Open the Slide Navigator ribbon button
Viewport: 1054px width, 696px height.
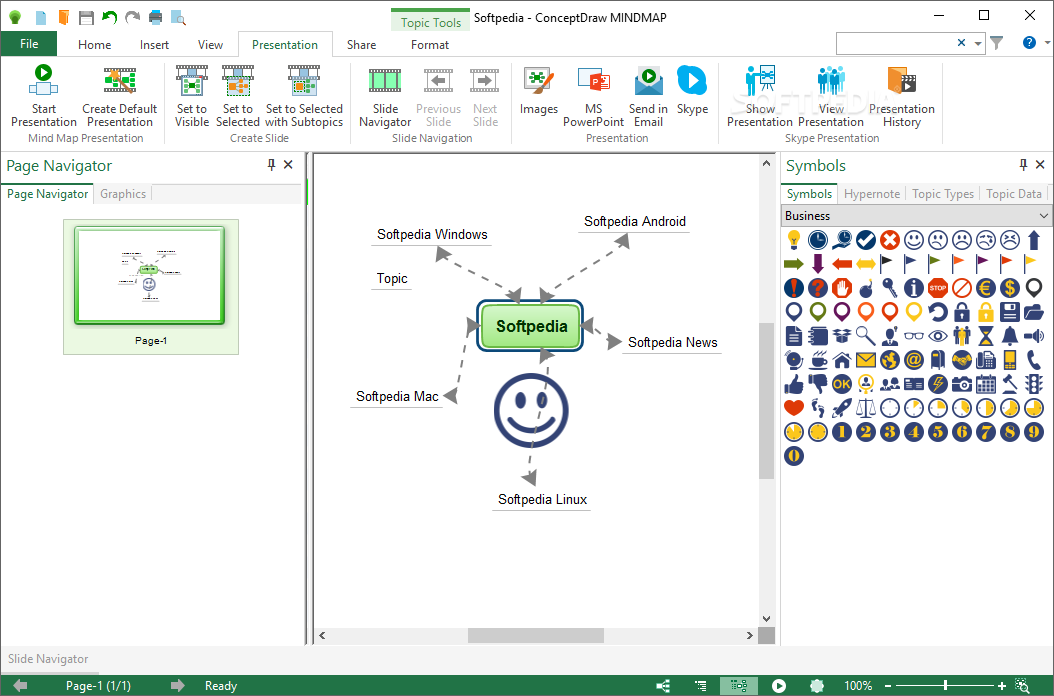(385, 95)
